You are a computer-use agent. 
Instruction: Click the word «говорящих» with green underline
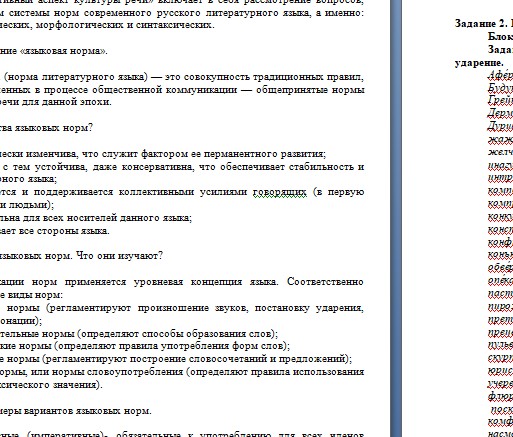click(279, 192)
